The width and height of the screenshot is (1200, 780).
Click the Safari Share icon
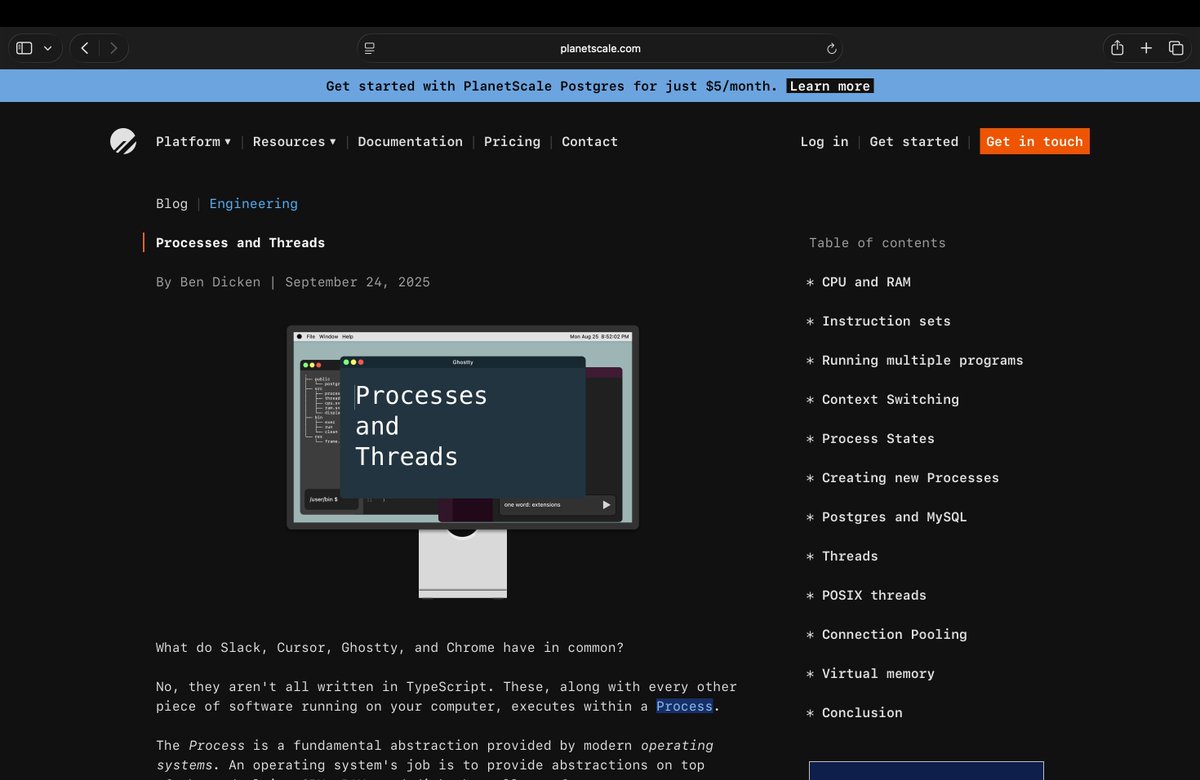click(x=1117, y=47)
